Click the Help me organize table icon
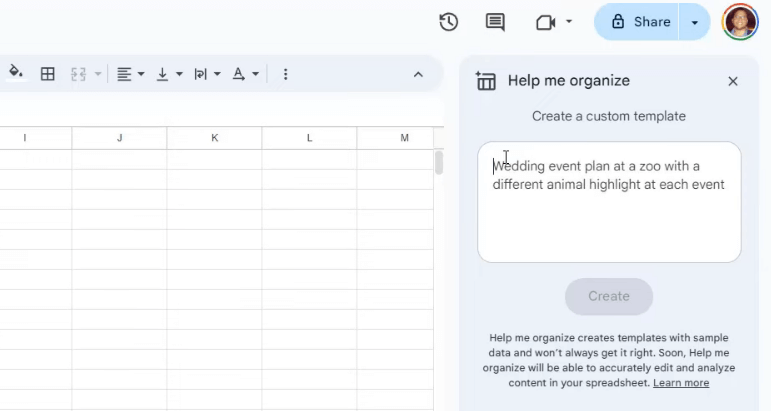Viewport: 771px width, 411px height. (486, 81)
